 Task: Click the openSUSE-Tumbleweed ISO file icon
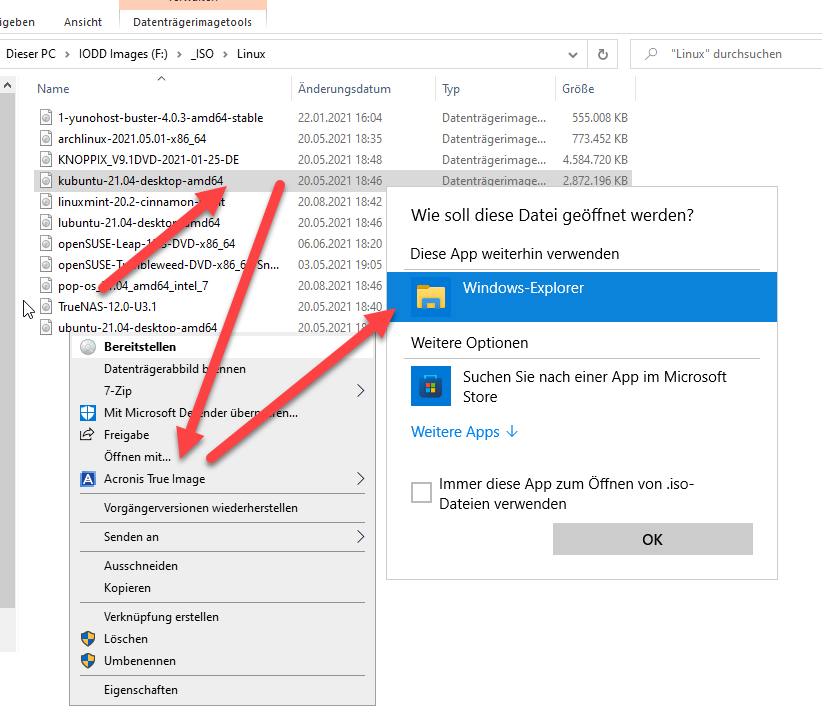46,265
